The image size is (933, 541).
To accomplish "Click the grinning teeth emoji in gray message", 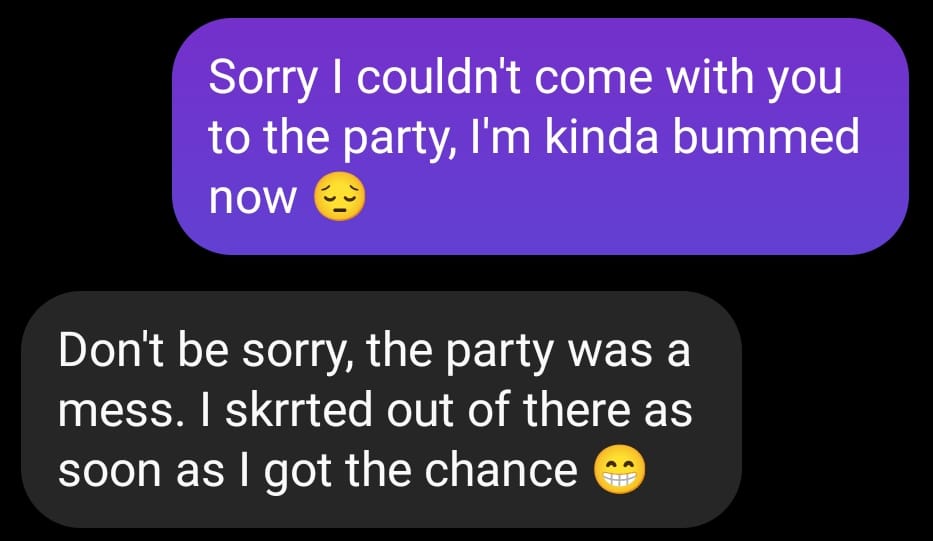I will click(619, 469).
